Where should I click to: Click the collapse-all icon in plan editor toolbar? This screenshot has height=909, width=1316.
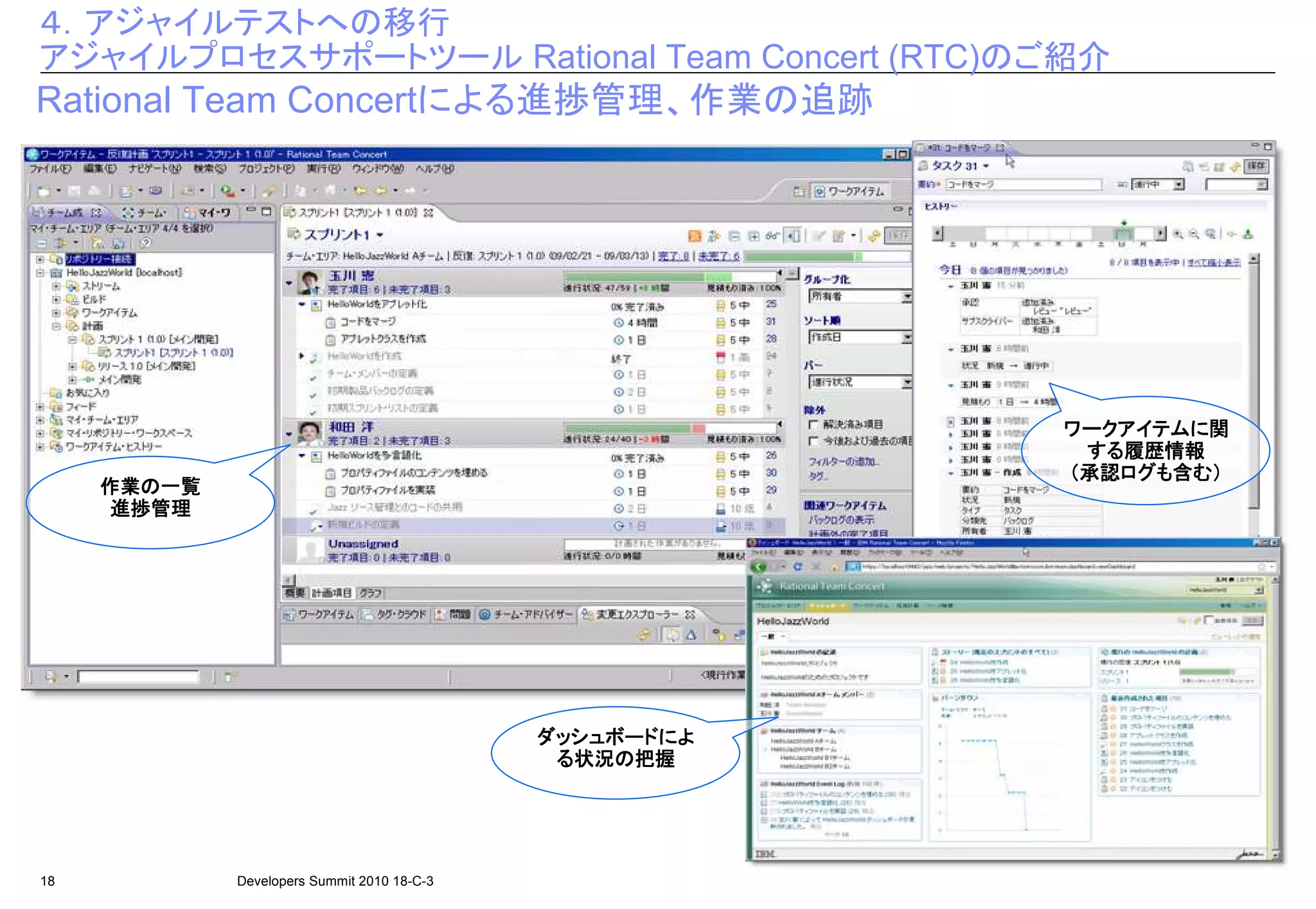tap(734, 236)
